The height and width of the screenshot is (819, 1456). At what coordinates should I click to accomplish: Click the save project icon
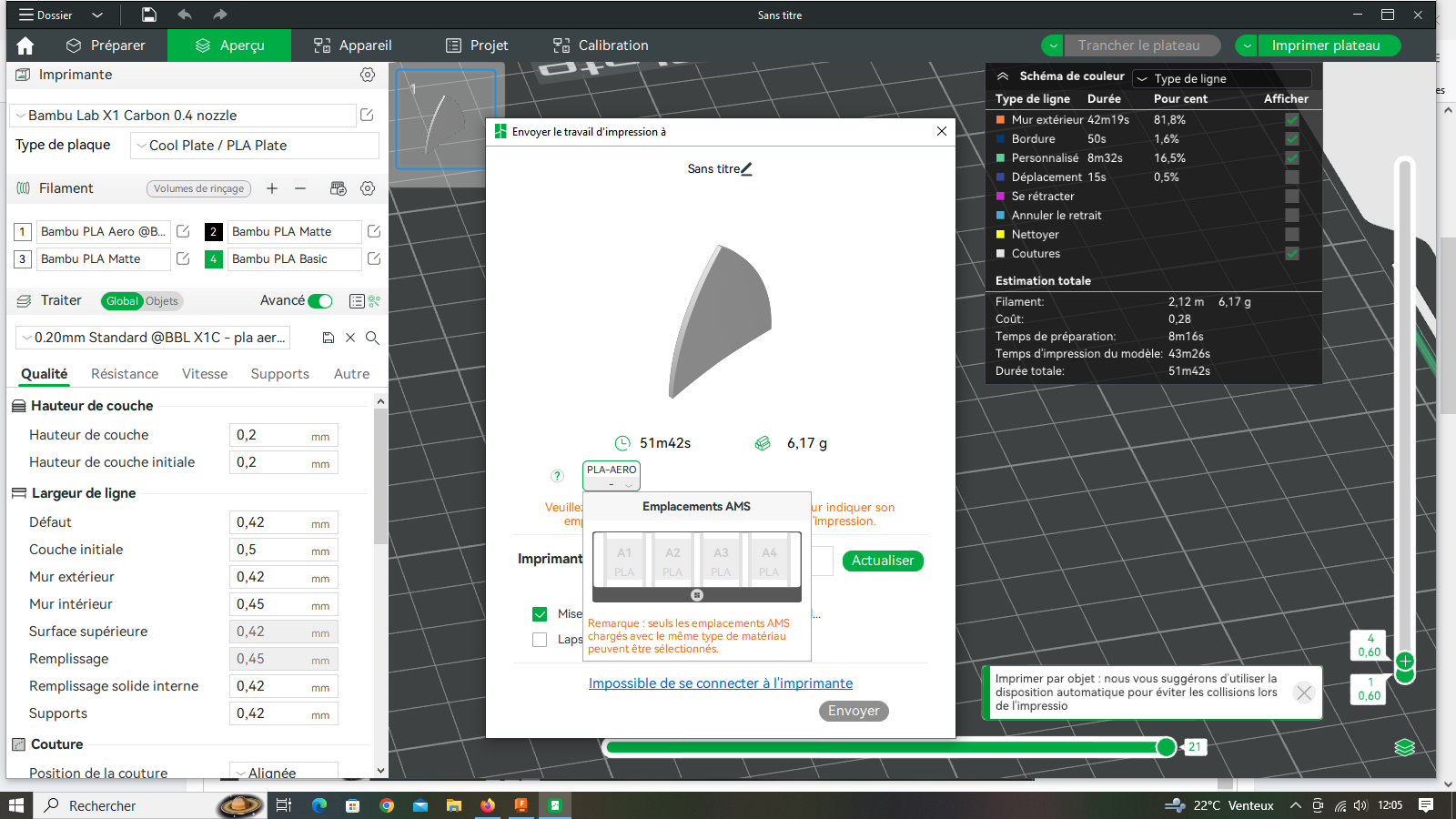[x=149, y=15]
